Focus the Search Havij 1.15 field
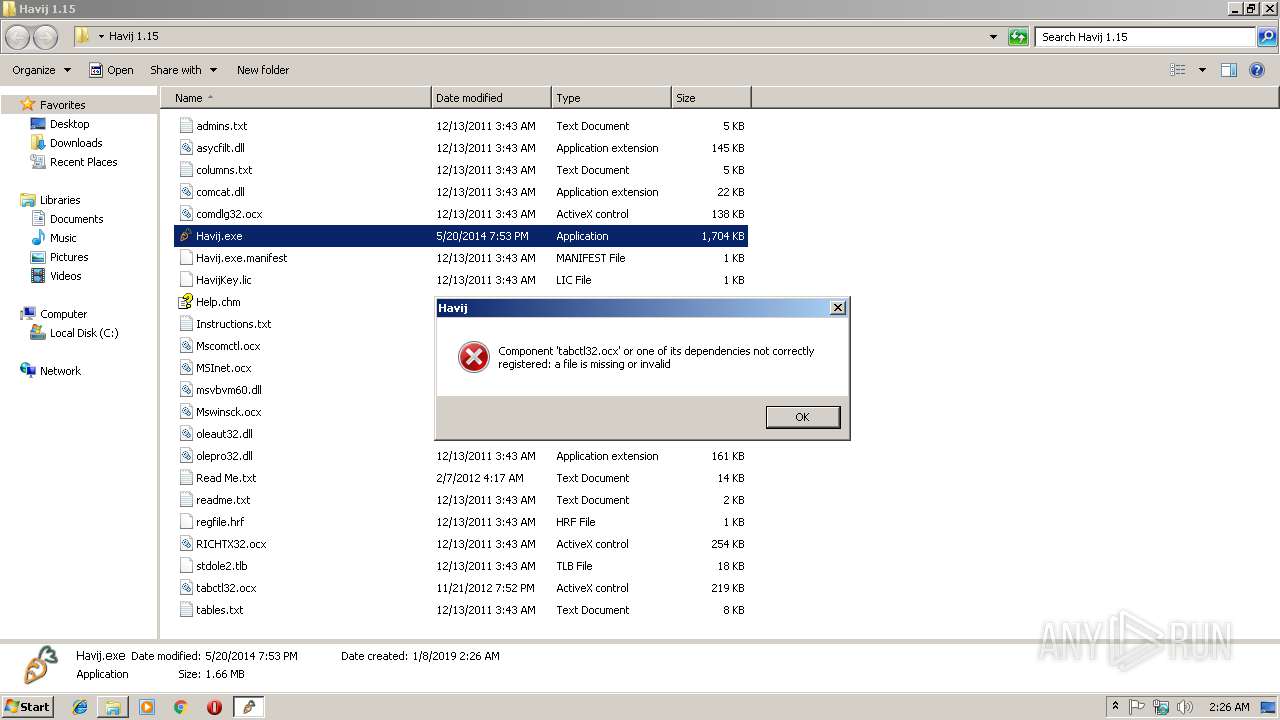 point(1146,37)
